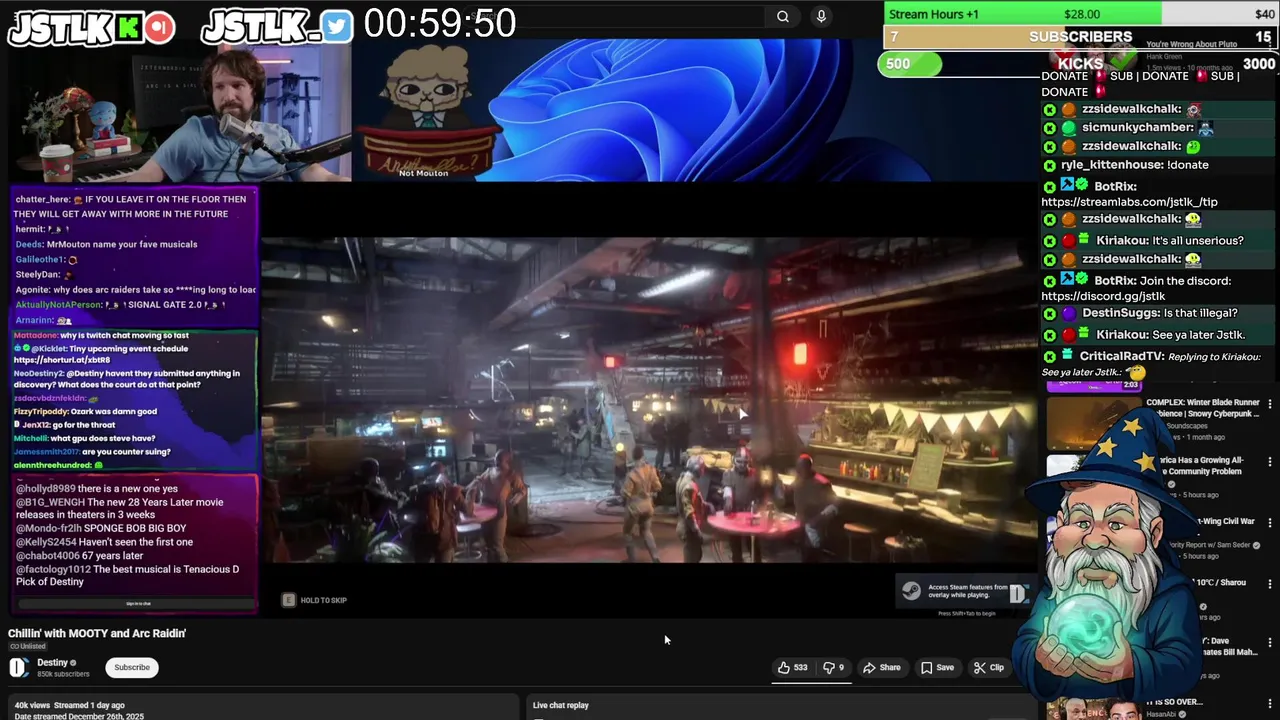Open the COMPLEX Winter Blade Runner video title

1203,407
